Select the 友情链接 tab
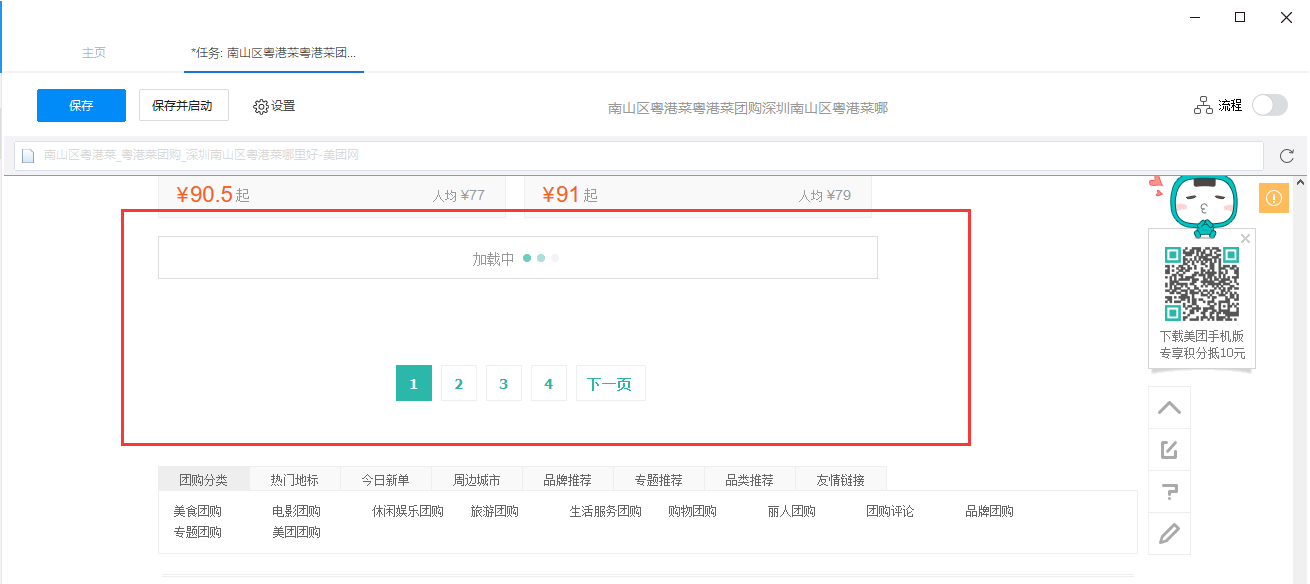1310x584 pixels. pyautogui.click(x=841, y=479)
